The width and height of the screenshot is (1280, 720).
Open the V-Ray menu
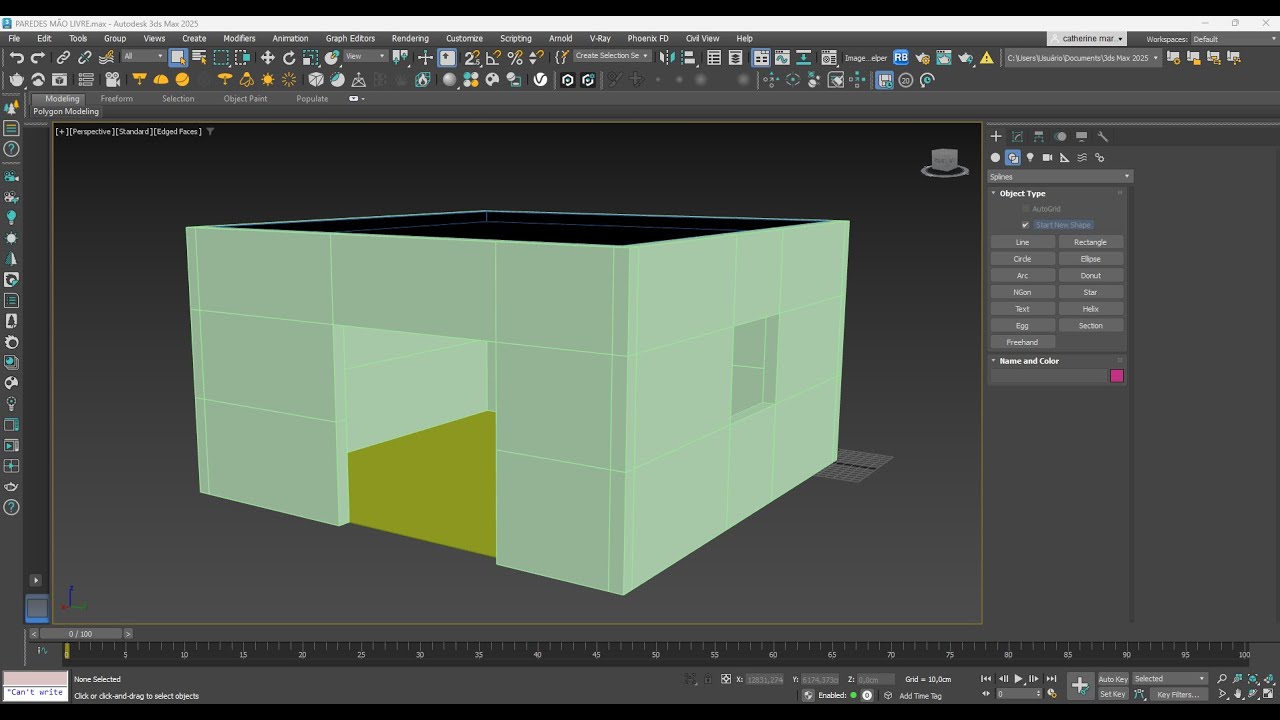[x=600, y=39]
